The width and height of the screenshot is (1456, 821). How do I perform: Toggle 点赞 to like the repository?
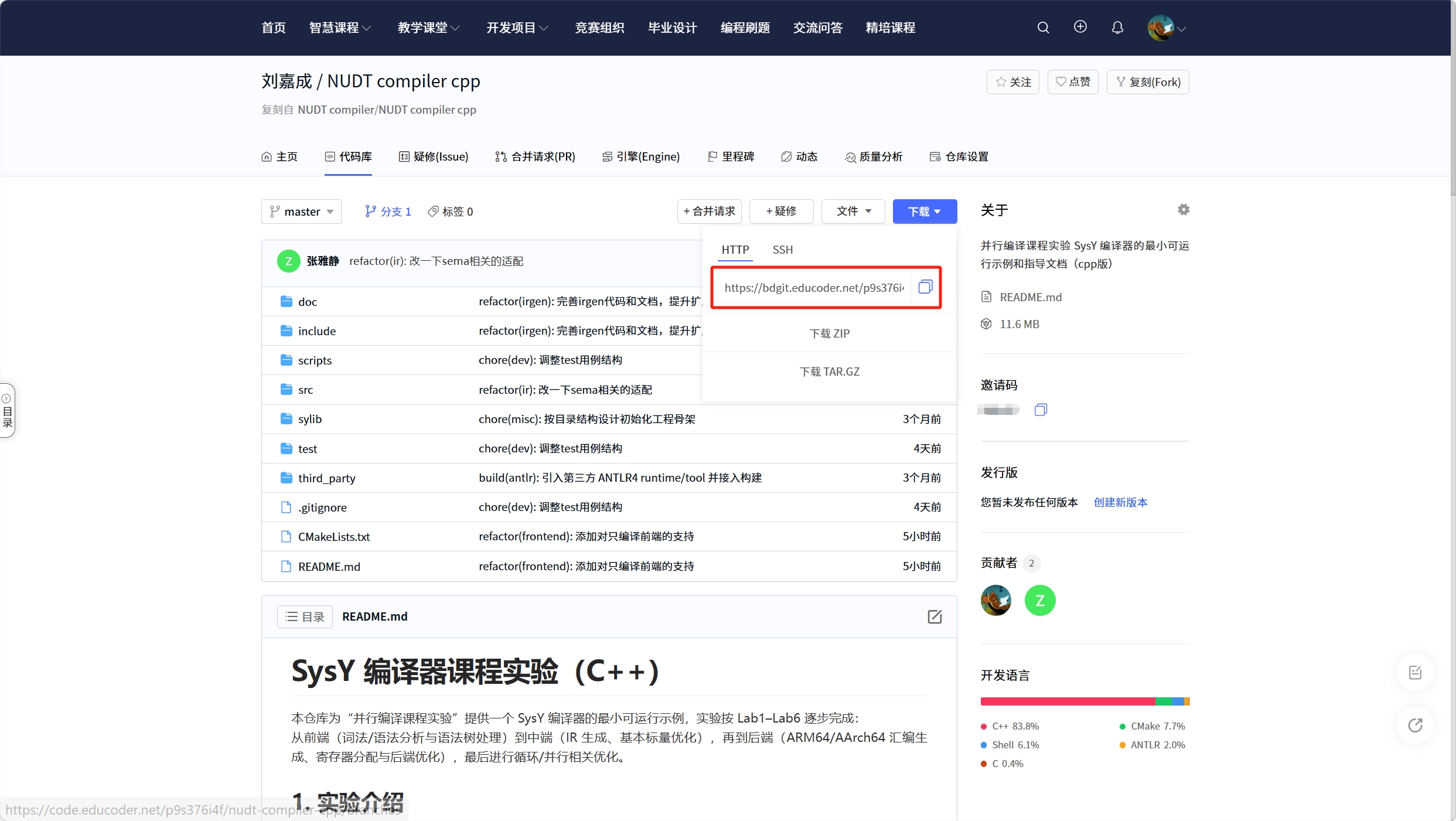[x=1072, y=81]
